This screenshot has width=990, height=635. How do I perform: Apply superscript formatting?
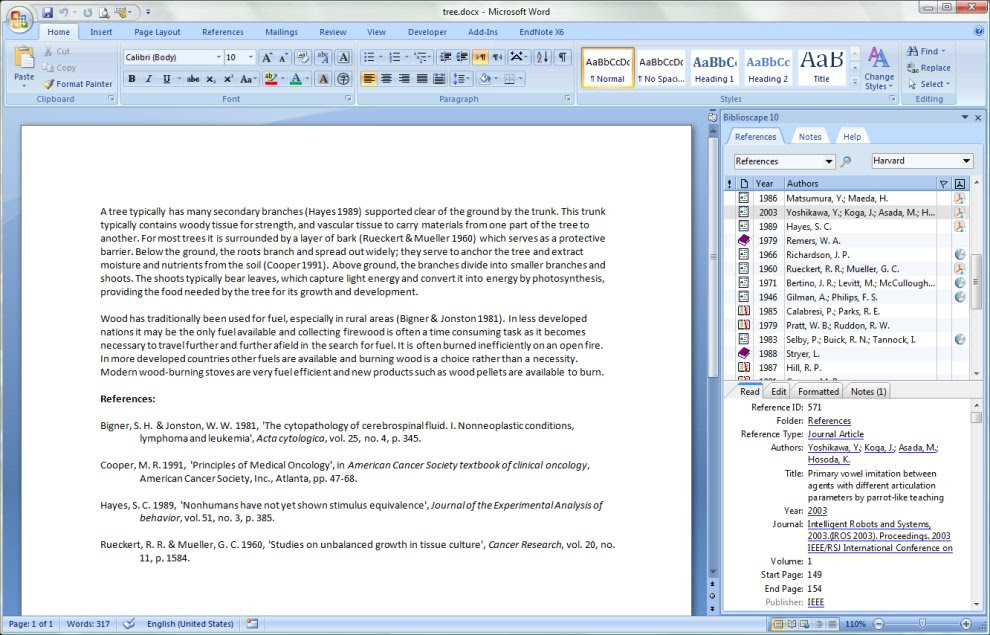[x=229, y=79]
